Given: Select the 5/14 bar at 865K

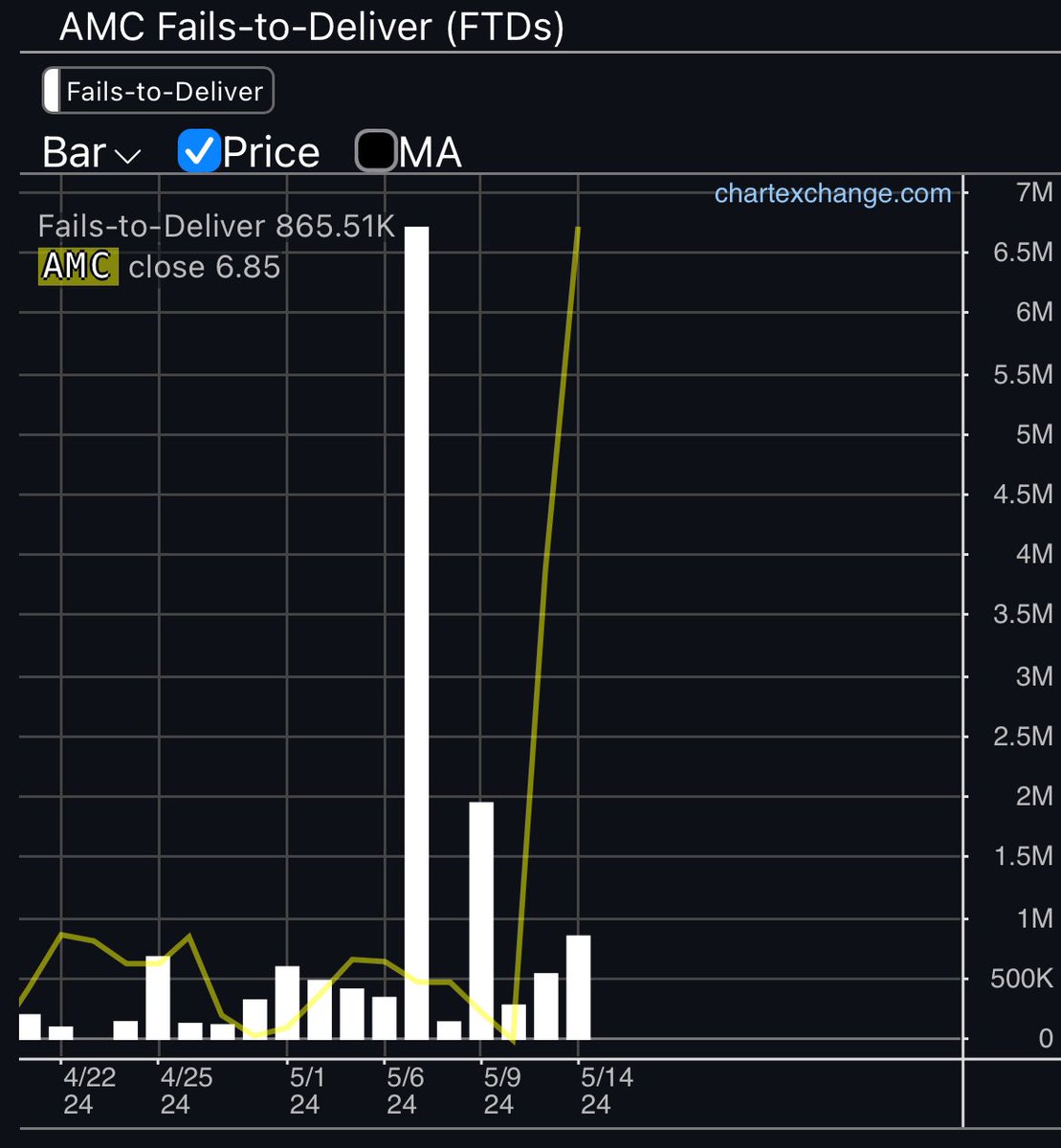Looking at the screenshot, I should (578, 987).
